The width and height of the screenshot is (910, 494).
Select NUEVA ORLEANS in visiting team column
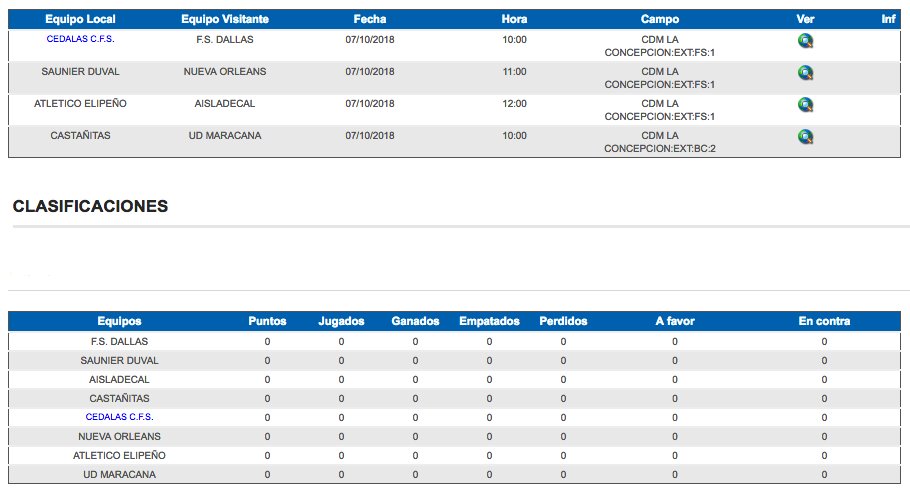pos(225,71)
